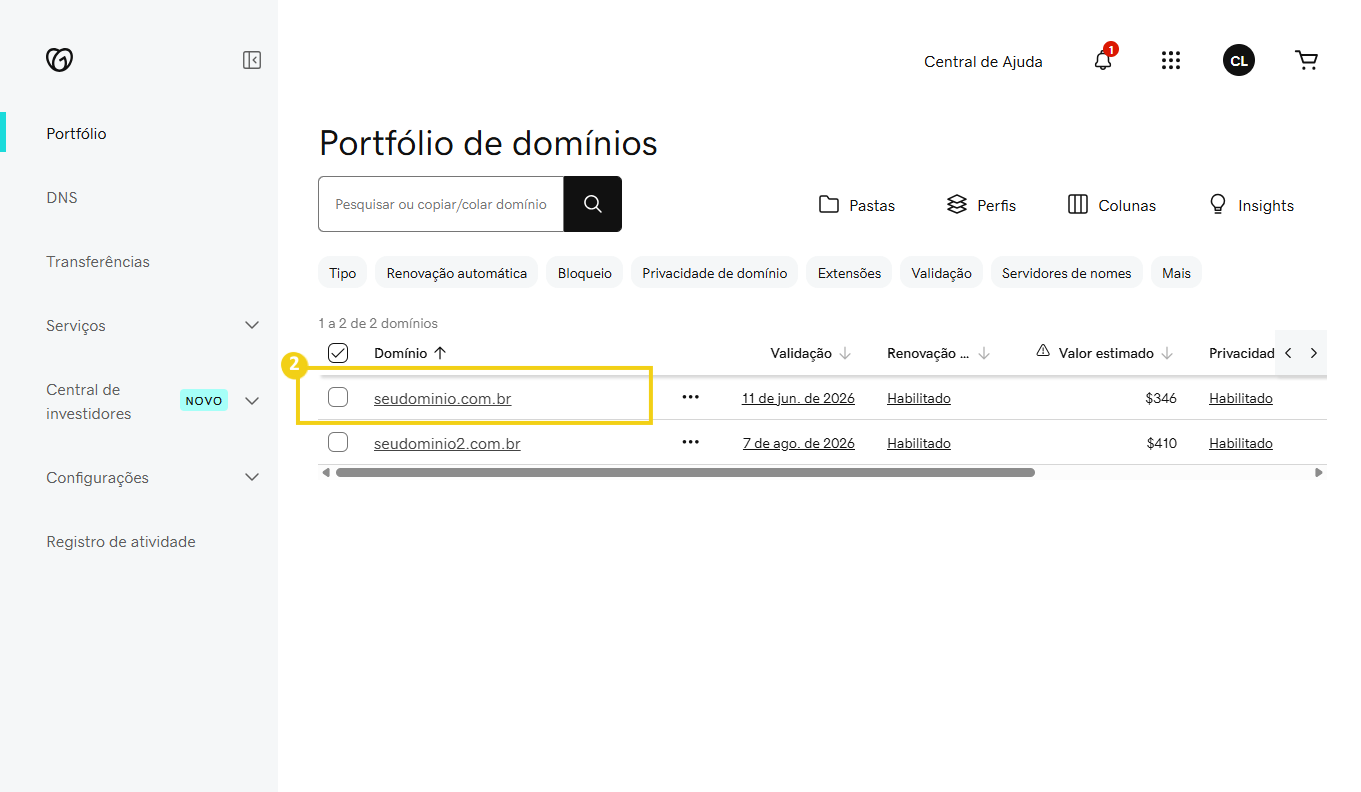Viewport: 1361px width, 792px height.
Task: Open Central de Ajuda
Action: pos(983,61)
